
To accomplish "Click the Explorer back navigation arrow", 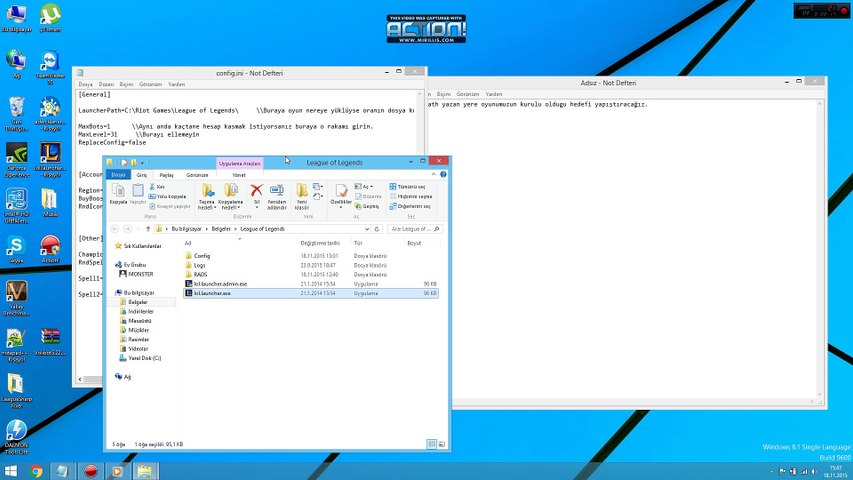I will pos(114,229).
